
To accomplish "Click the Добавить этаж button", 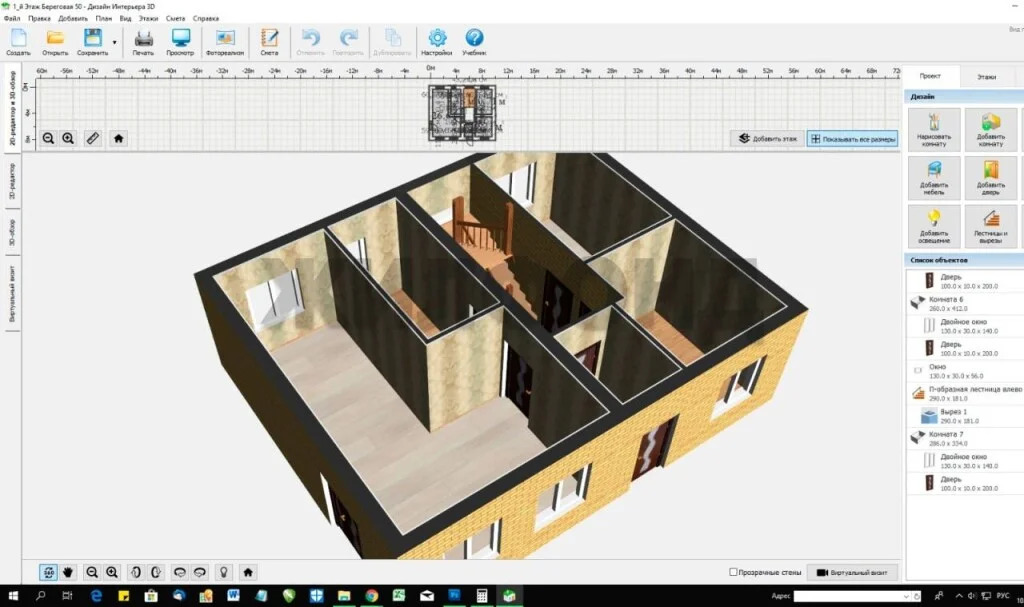I will [768, 138].
